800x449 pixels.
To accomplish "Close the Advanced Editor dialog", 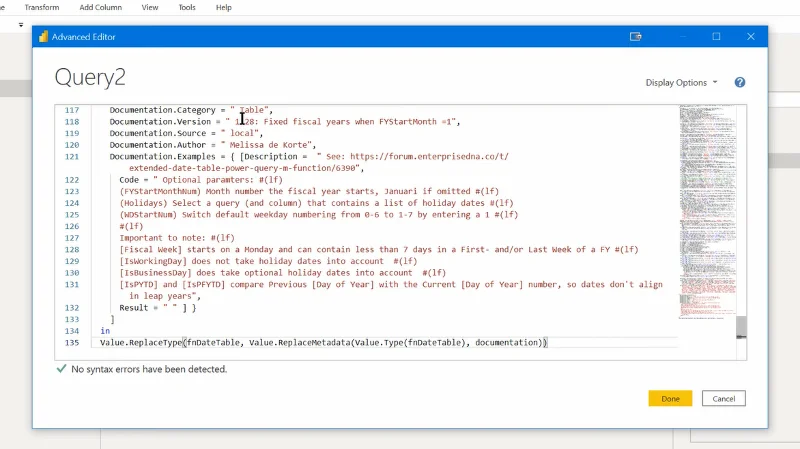I will point(751,37).
